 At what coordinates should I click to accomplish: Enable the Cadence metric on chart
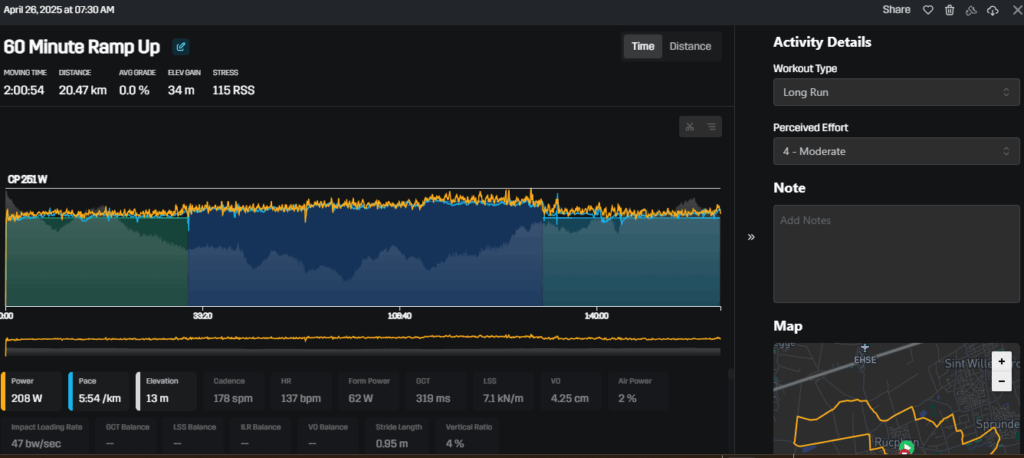pos(235,391)
